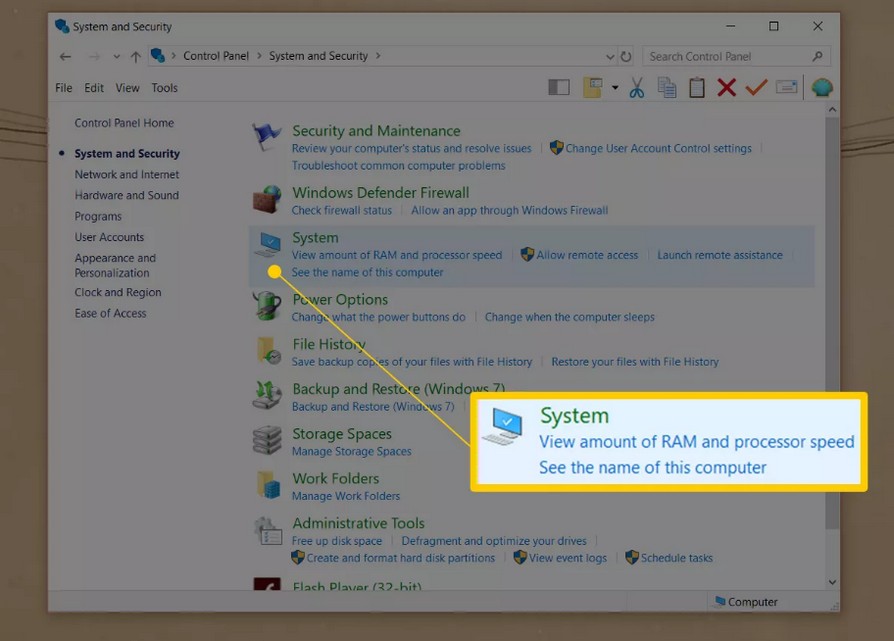Click the search magnifier icon
This screenshot has height=641, width=894.
point(818,56)
